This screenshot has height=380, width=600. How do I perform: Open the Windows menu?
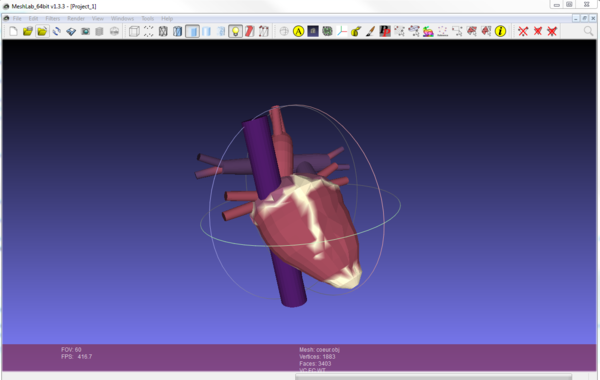pyautogui.click(x=122, y=18)
